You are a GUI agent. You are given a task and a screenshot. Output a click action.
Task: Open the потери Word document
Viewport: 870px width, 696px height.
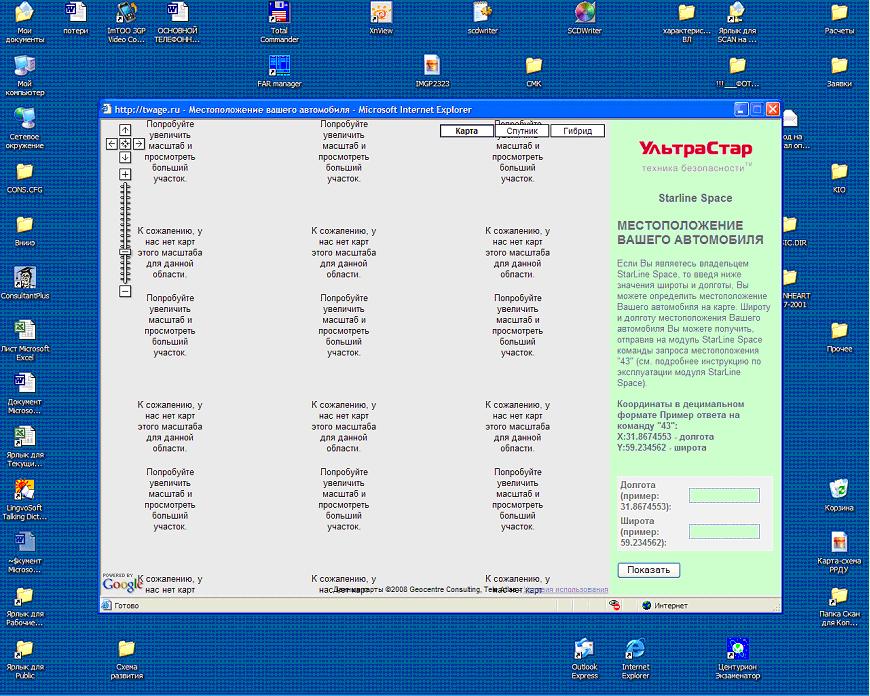point(76,19)
